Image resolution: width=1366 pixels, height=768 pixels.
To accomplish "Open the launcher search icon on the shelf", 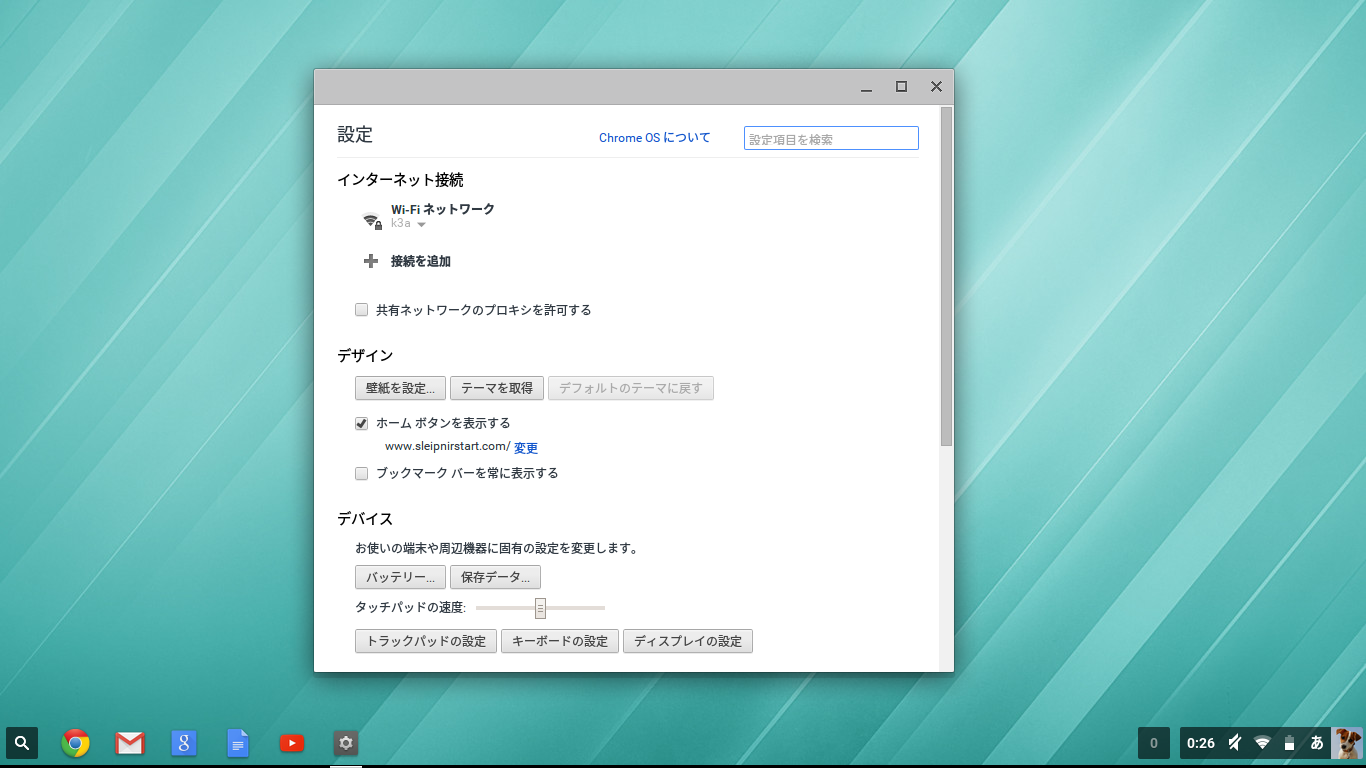I will [22, 743].
